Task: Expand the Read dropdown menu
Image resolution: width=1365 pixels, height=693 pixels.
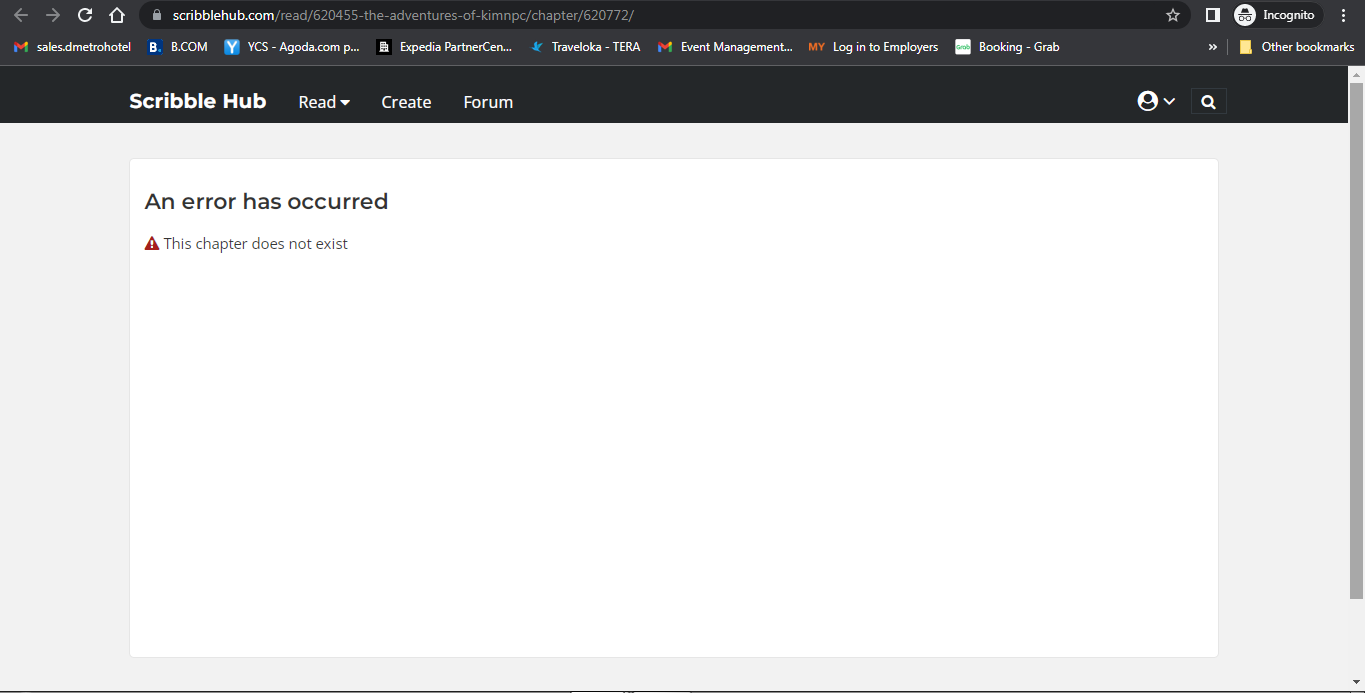Action: 324,102
